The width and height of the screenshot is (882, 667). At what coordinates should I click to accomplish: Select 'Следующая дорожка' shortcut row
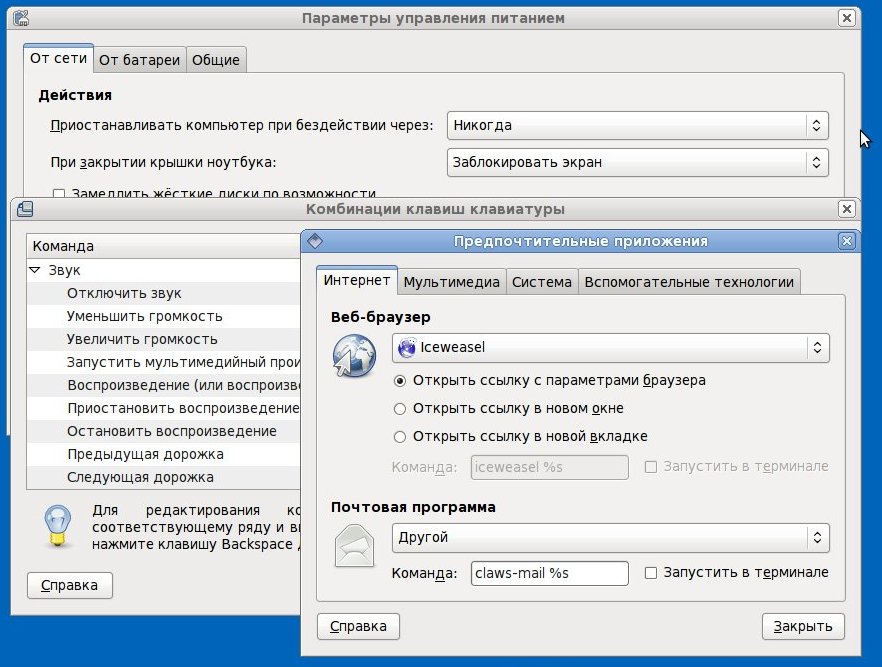click(x=164, y=477)
